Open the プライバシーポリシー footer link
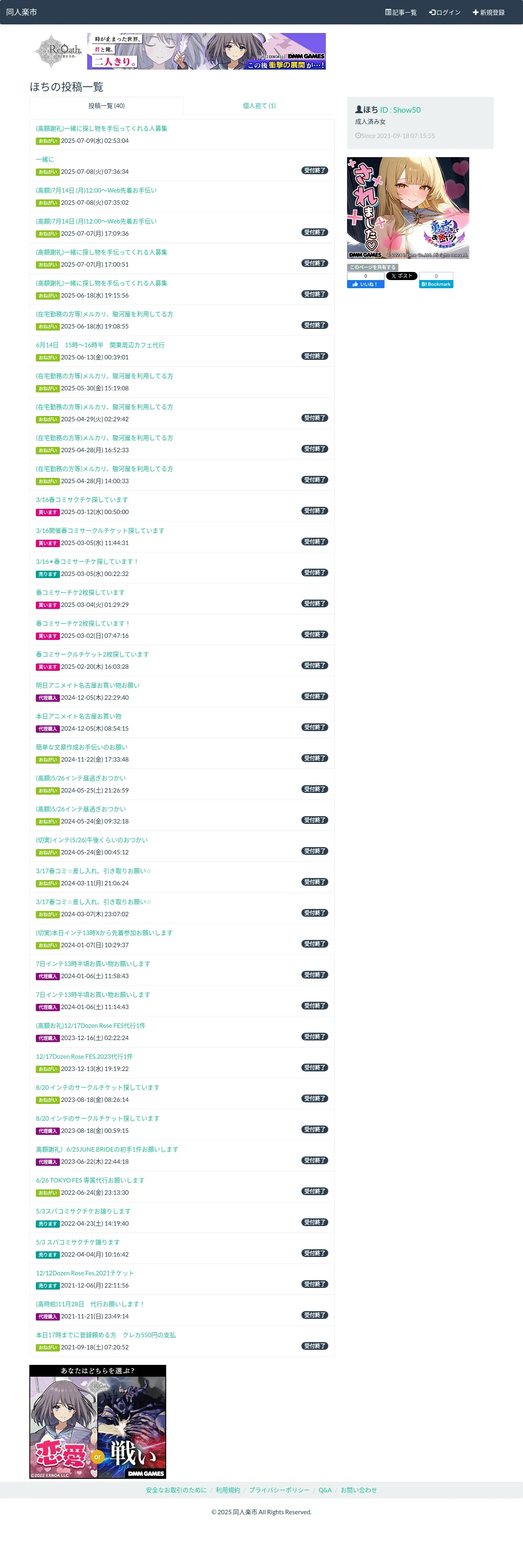Screen dimensions: 523x1568 [279, 1490]
